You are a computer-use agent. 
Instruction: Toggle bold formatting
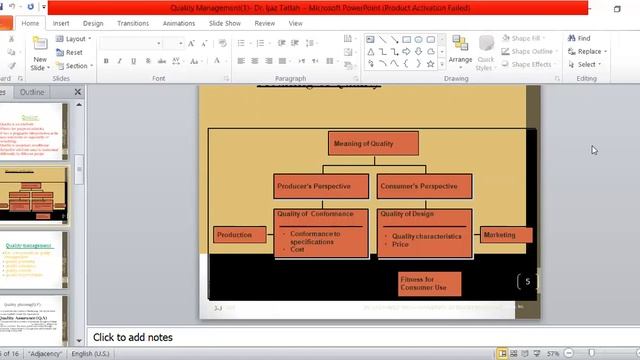pos(106,61)
